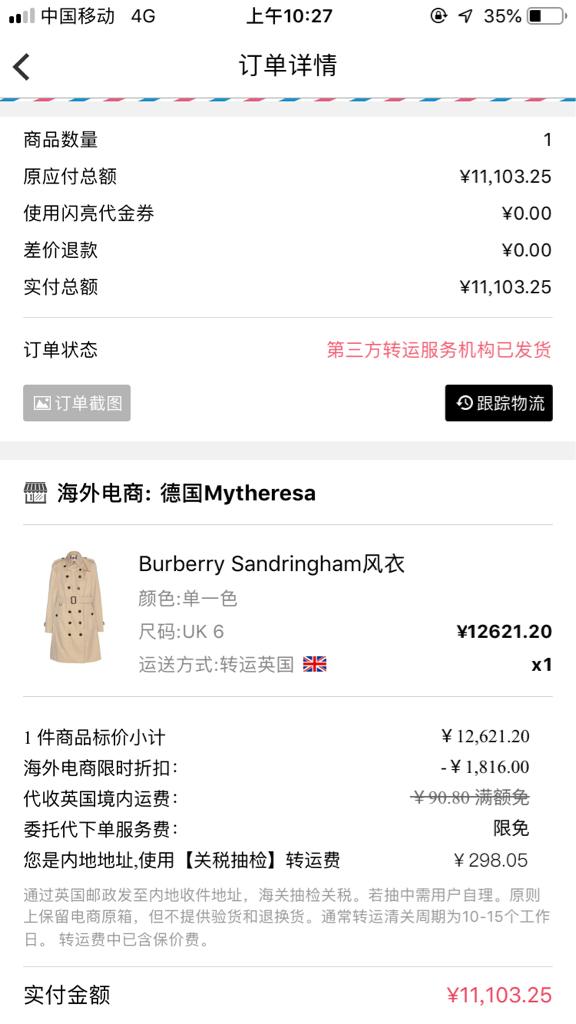Tap the crossed-out ¥90.80 满额免 fee

click(x=470, y=797)
